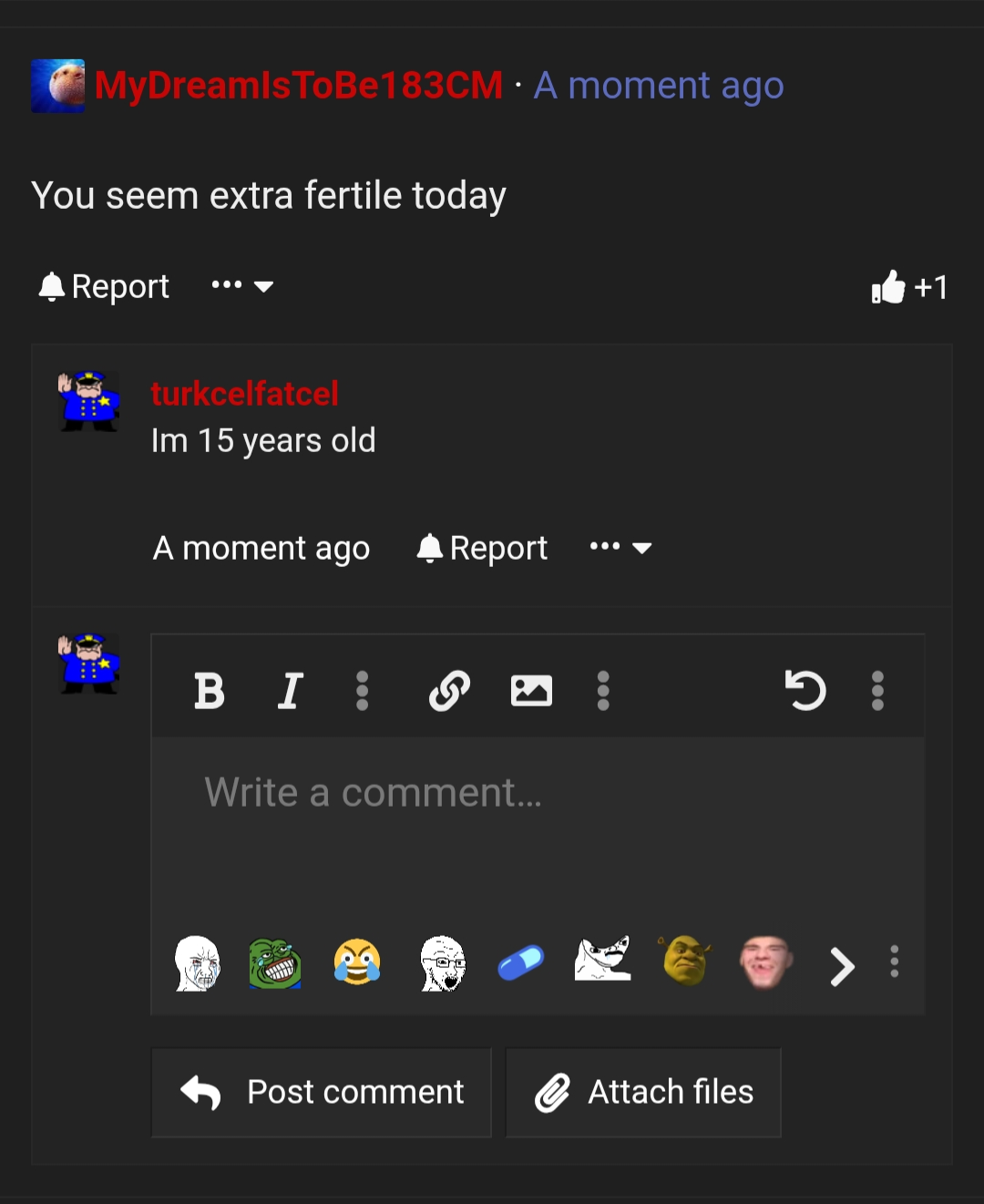This screenshot has width=984, height=1204.
Task: Show more emotes with the right arrow
Action: click(840, 966)
